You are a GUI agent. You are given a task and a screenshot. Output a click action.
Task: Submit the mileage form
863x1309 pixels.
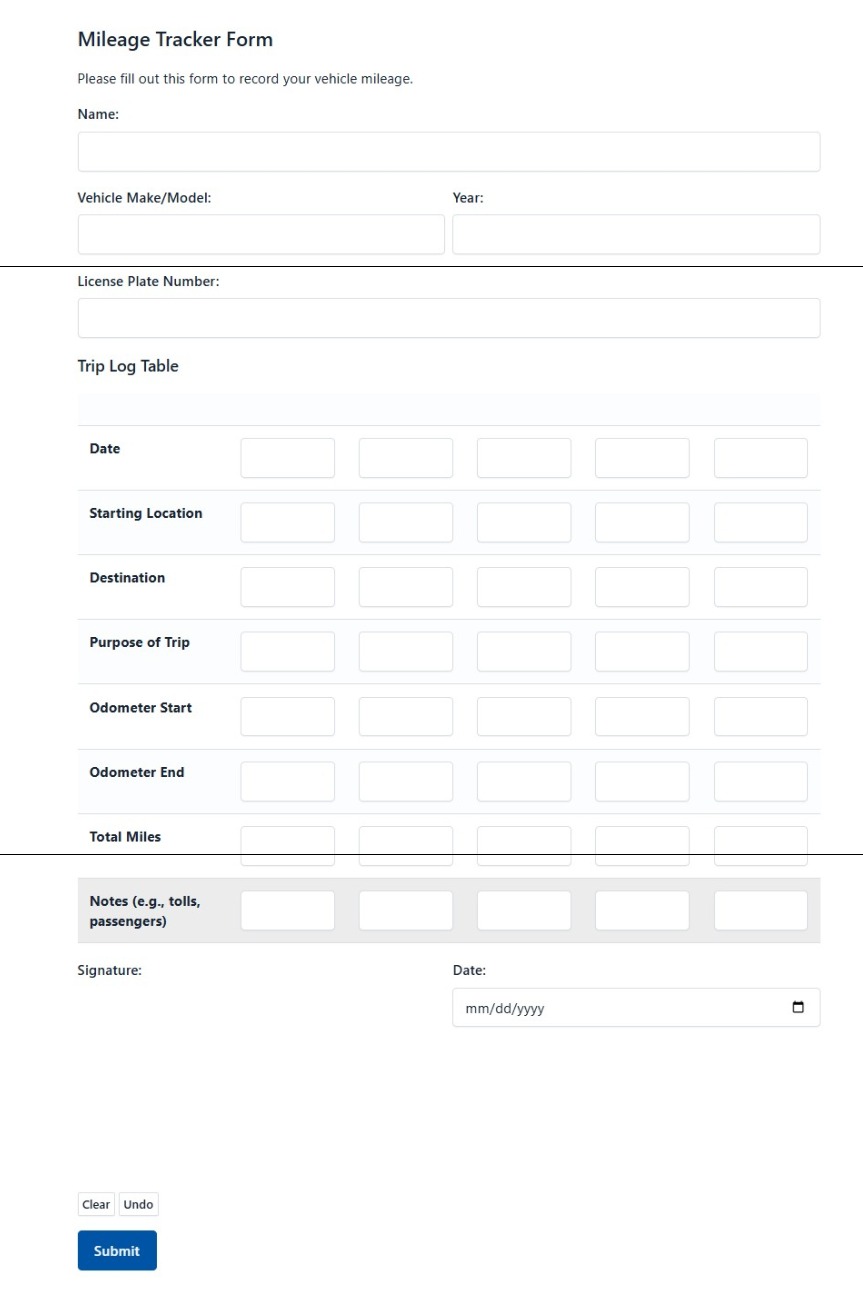point(117,1250)
